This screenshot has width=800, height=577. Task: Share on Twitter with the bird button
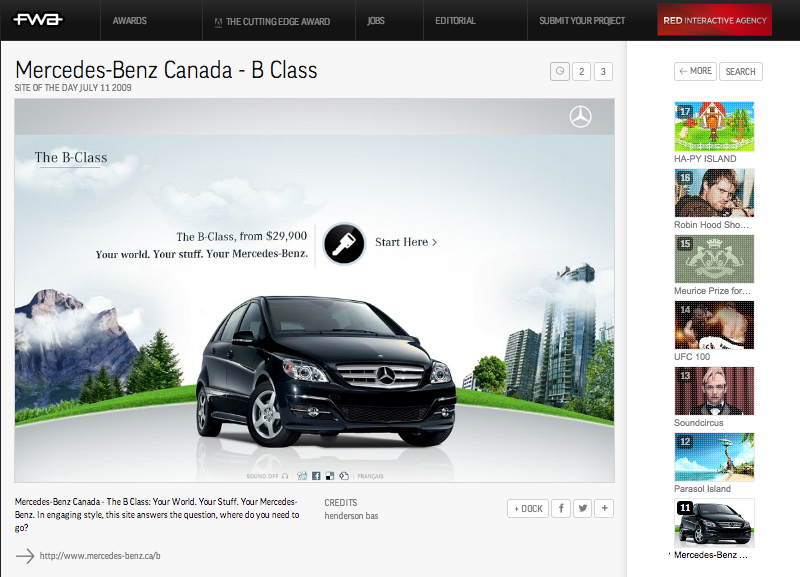[582, 508]
